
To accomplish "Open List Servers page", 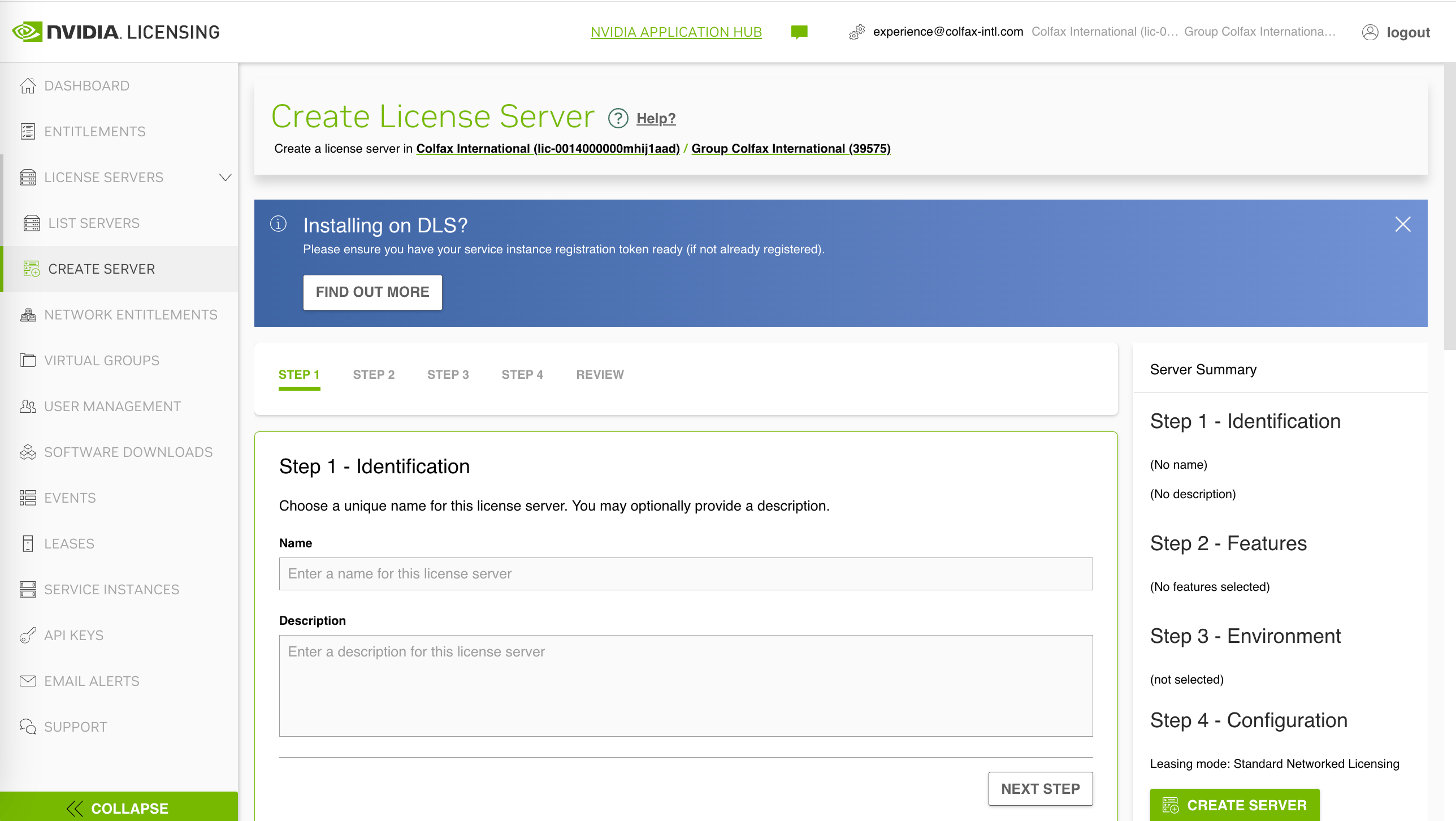I will pyautogui.click(x=94, y=223).
